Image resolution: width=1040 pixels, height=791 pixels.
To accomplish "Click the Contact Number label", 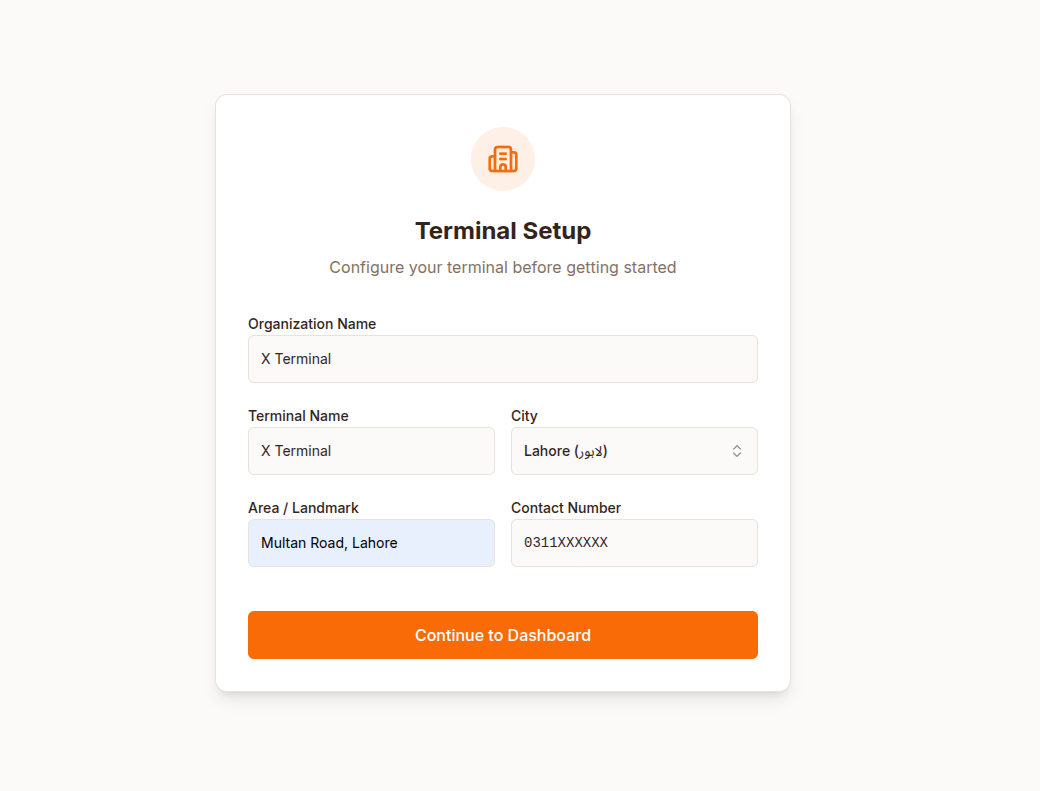I will [566, 508].
